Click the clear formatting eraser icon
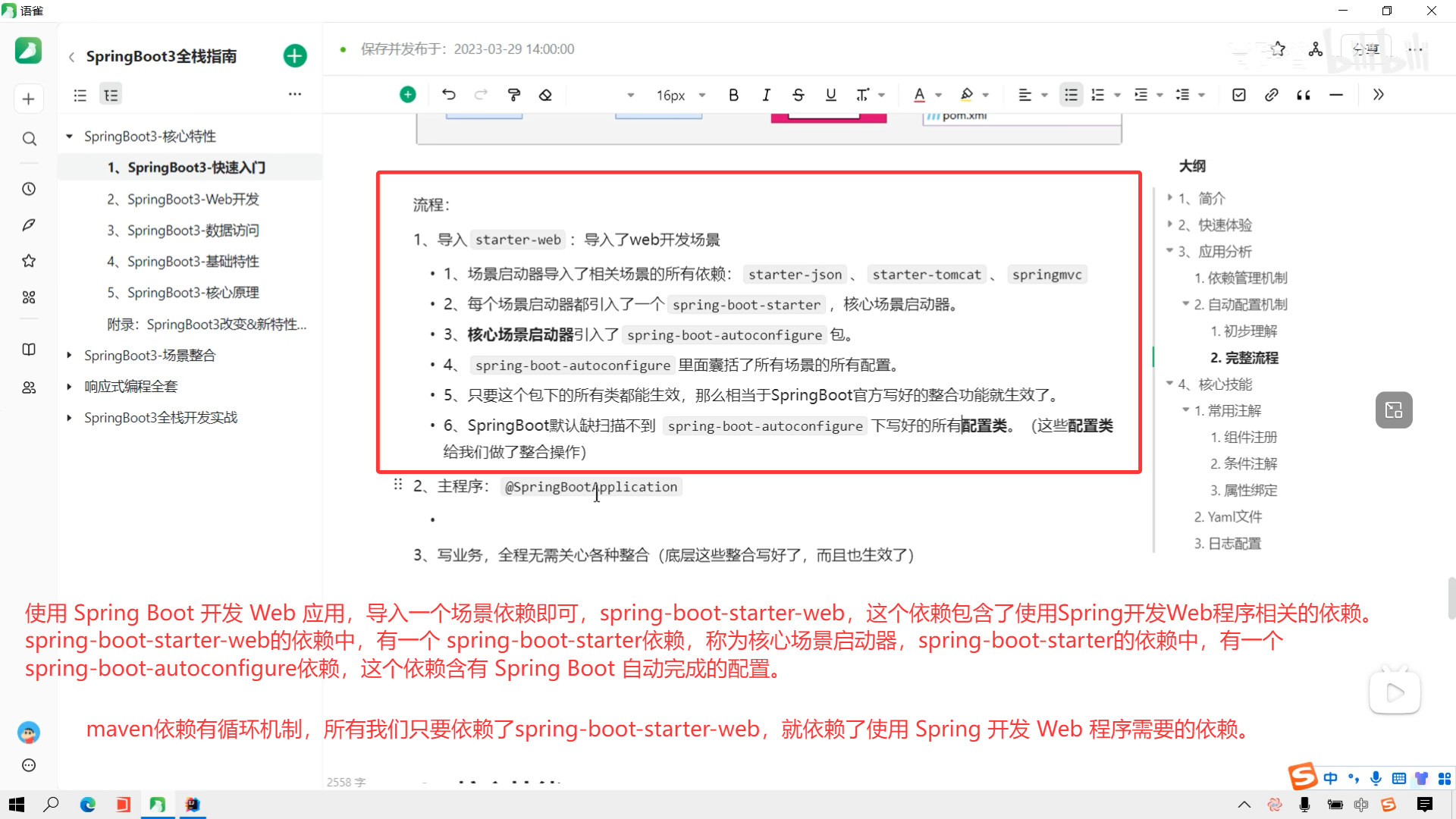Image resolution: width=1456 pixels, height=819 pixels. [545, 95]
